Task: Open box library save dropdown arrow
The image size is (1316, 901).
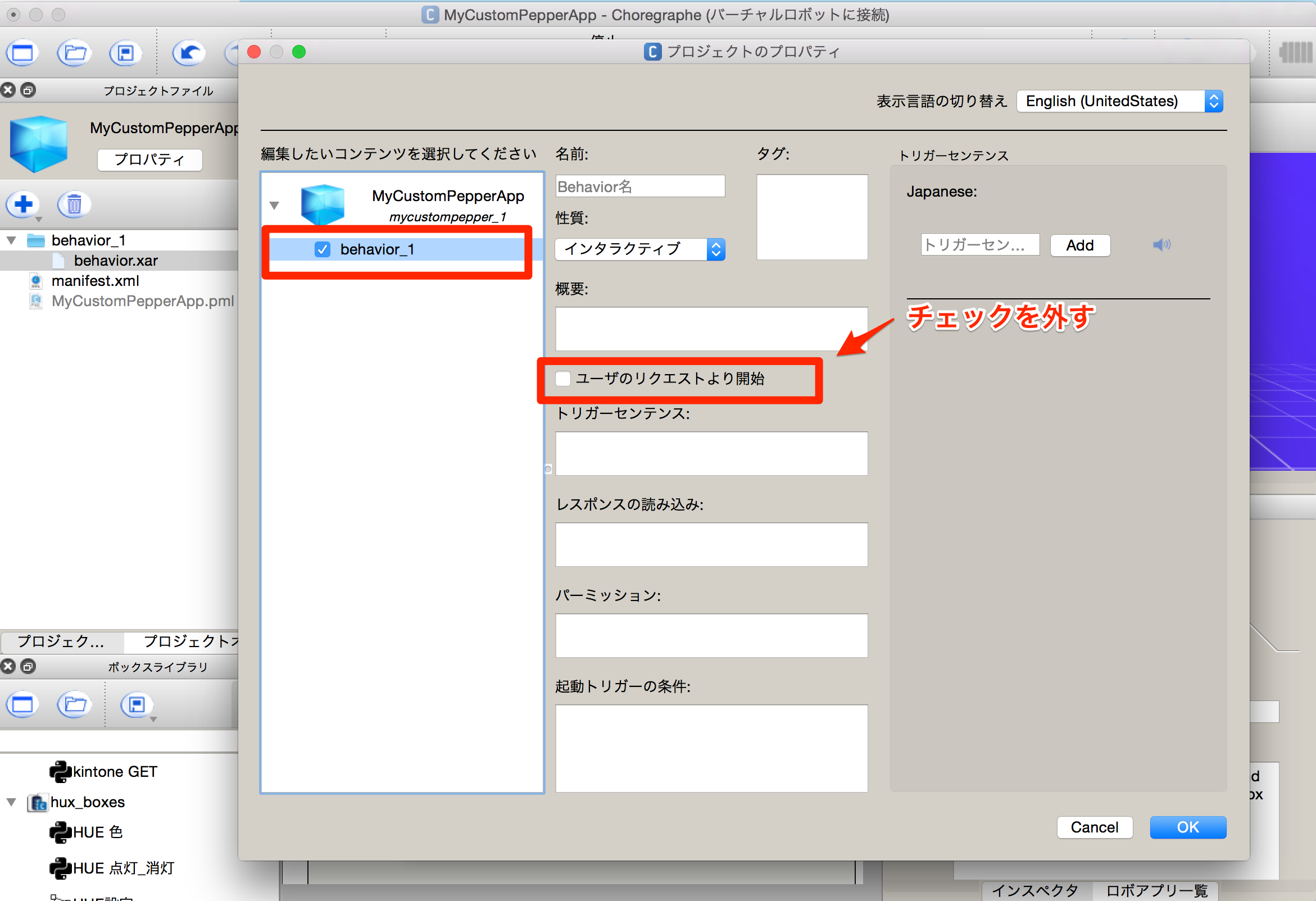Action: click(x=153, y=720)
